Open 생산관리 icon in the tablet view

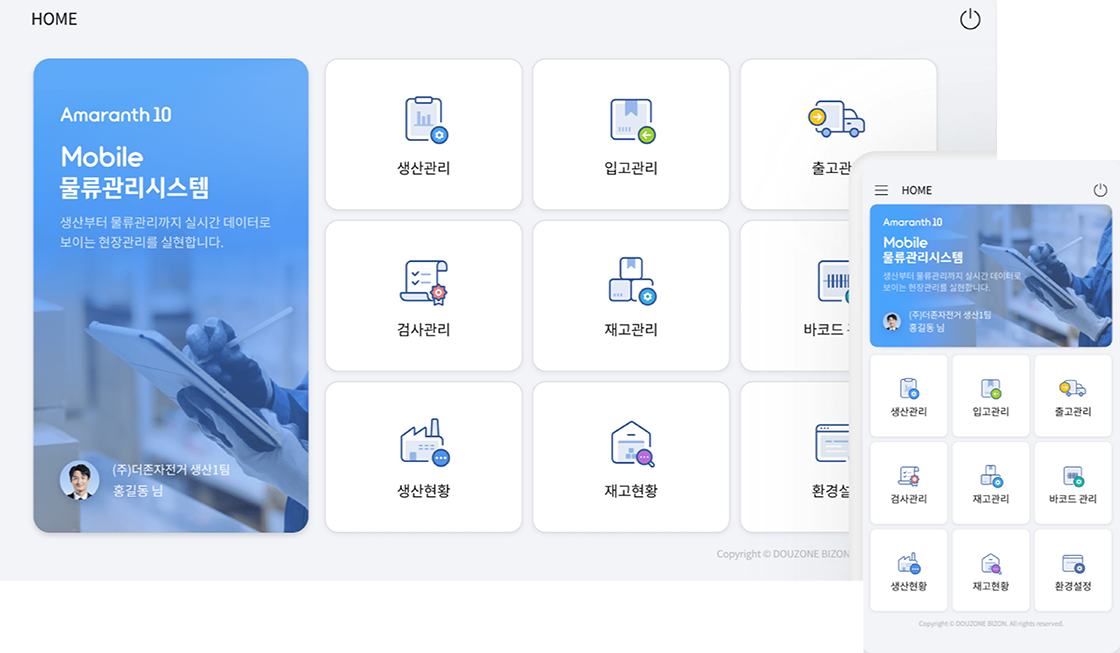coord(426,119)
